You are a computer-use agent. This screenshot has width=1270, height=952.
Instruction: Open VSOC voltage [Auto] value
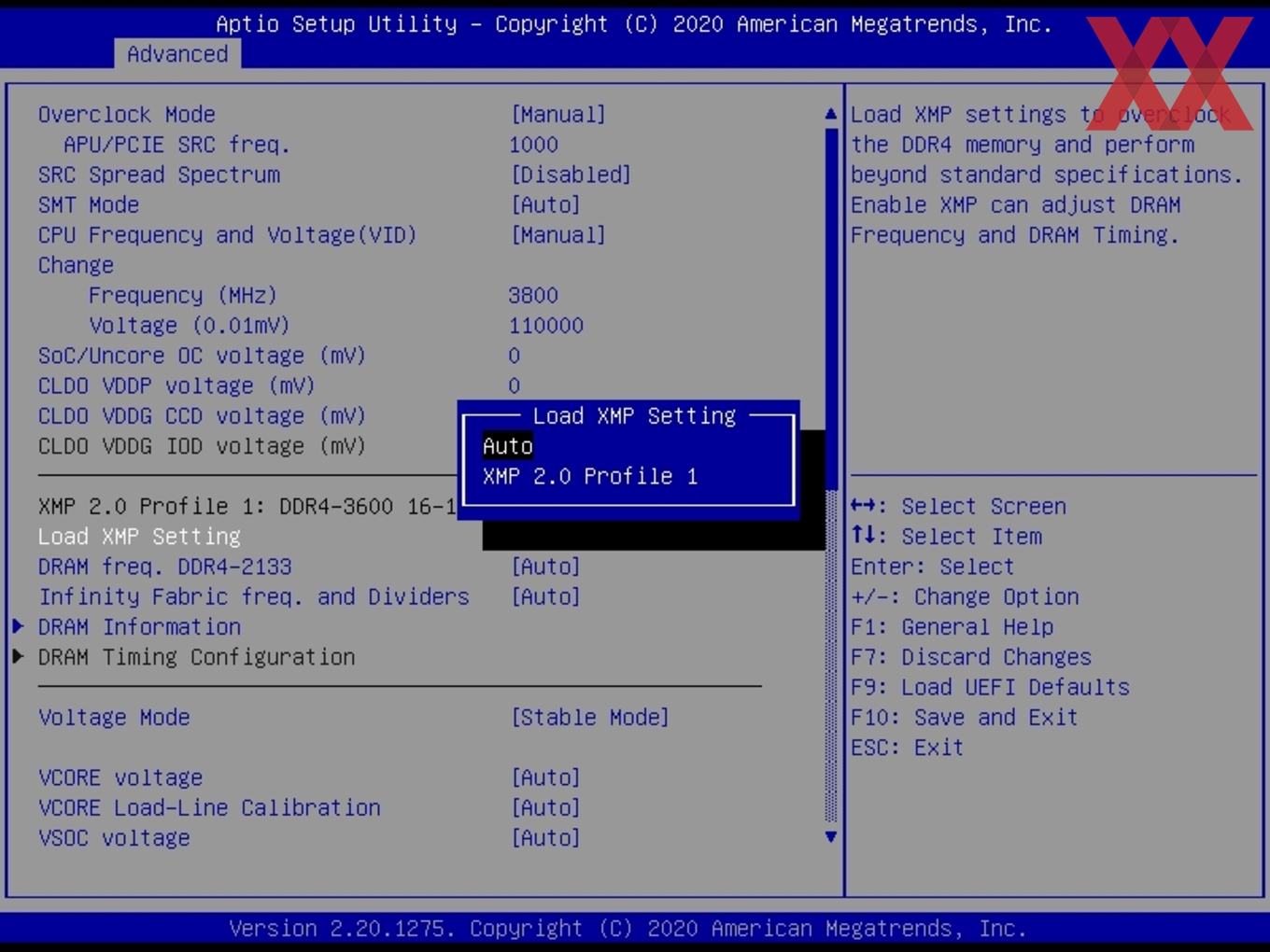tap(545, 837)
